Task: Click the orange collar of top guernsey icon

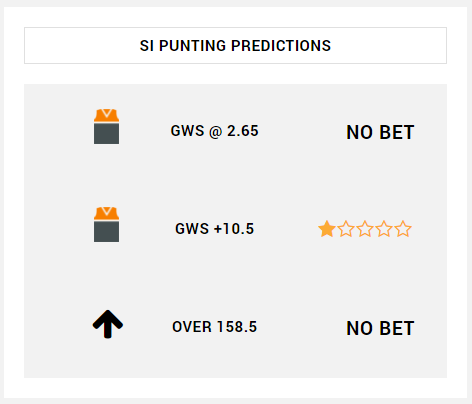Action: [x=106, y=115]
